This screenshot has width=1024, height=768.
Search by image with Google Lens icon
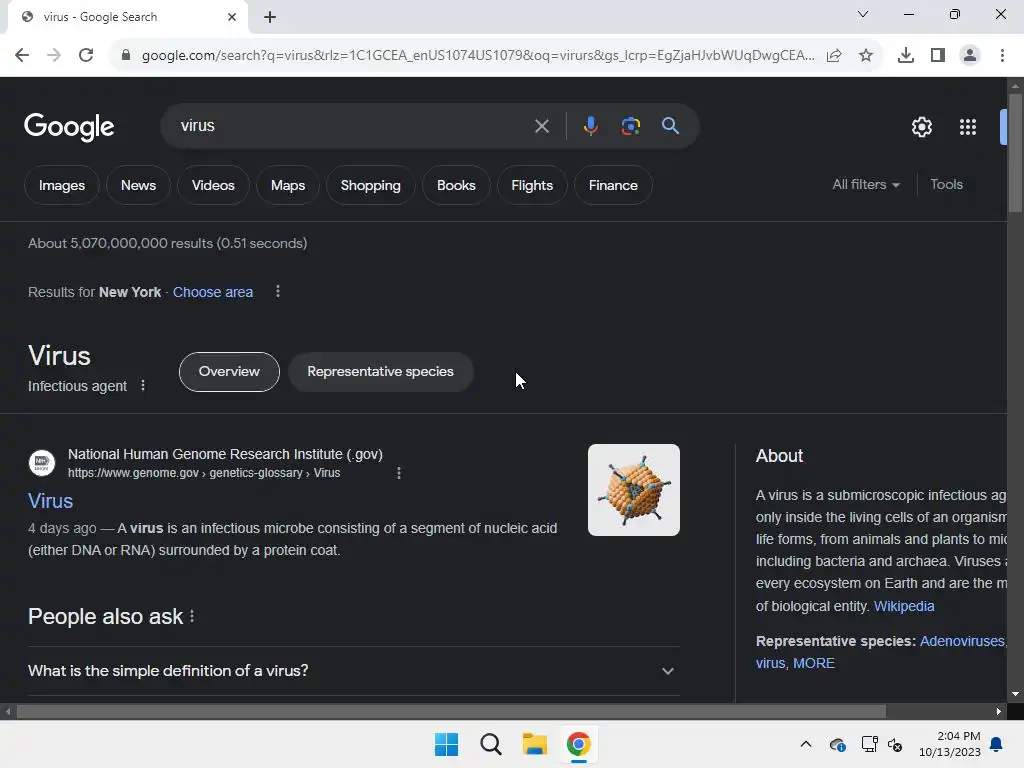pyautogui.click(x=631, y=126)
